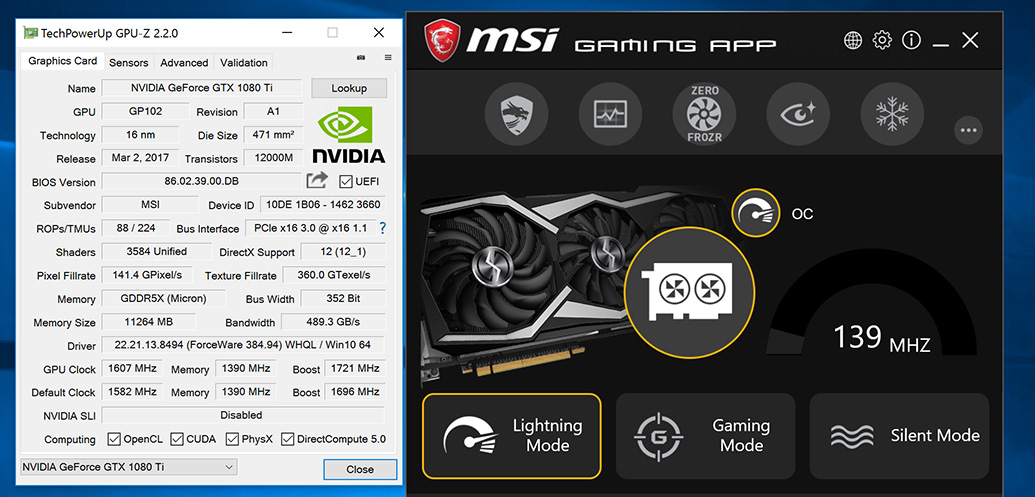1035x497 pixels.
Task: Click the Device ID value 10DE 1B06 - 1462 3660
Action: pyautogui.click(x=323, y=205)
